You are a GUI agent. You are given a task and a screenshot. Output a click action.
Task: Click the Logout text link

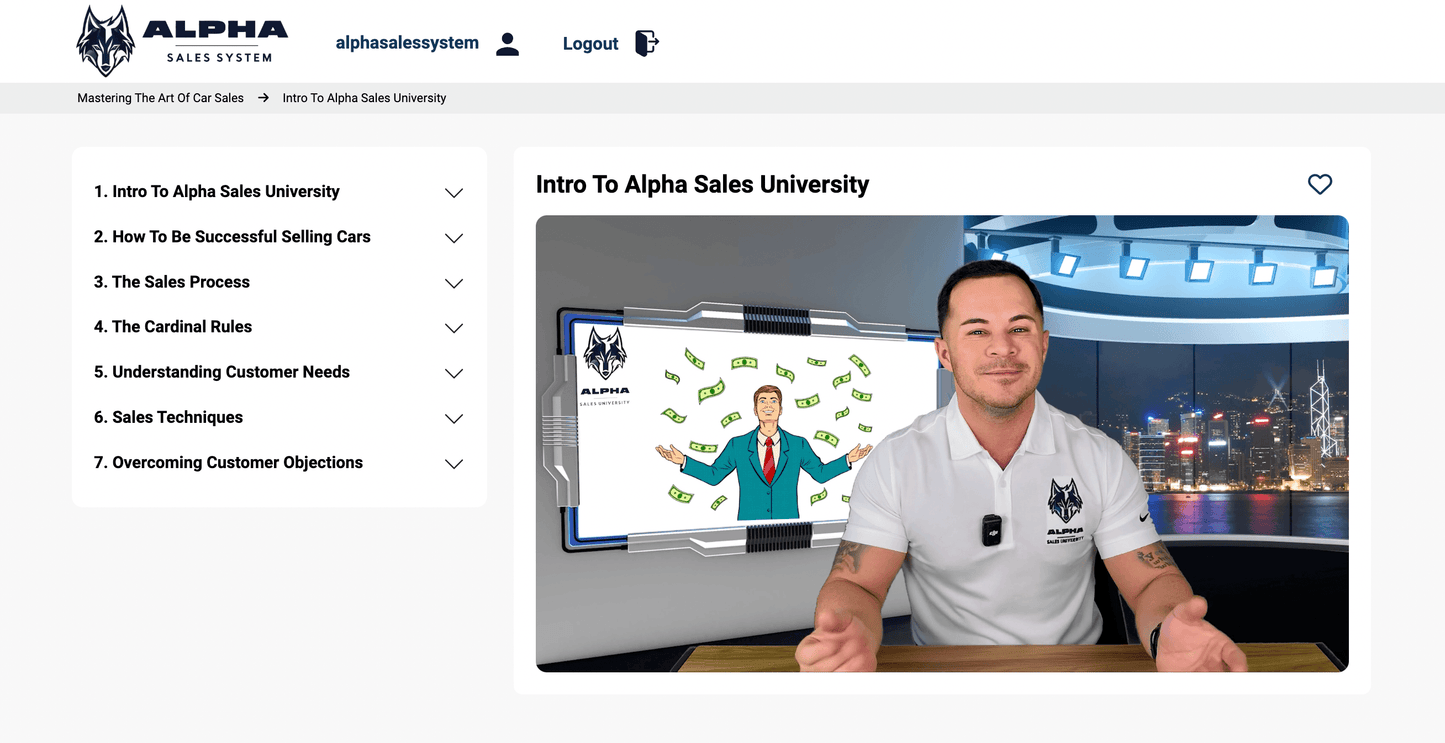[591, 44]
